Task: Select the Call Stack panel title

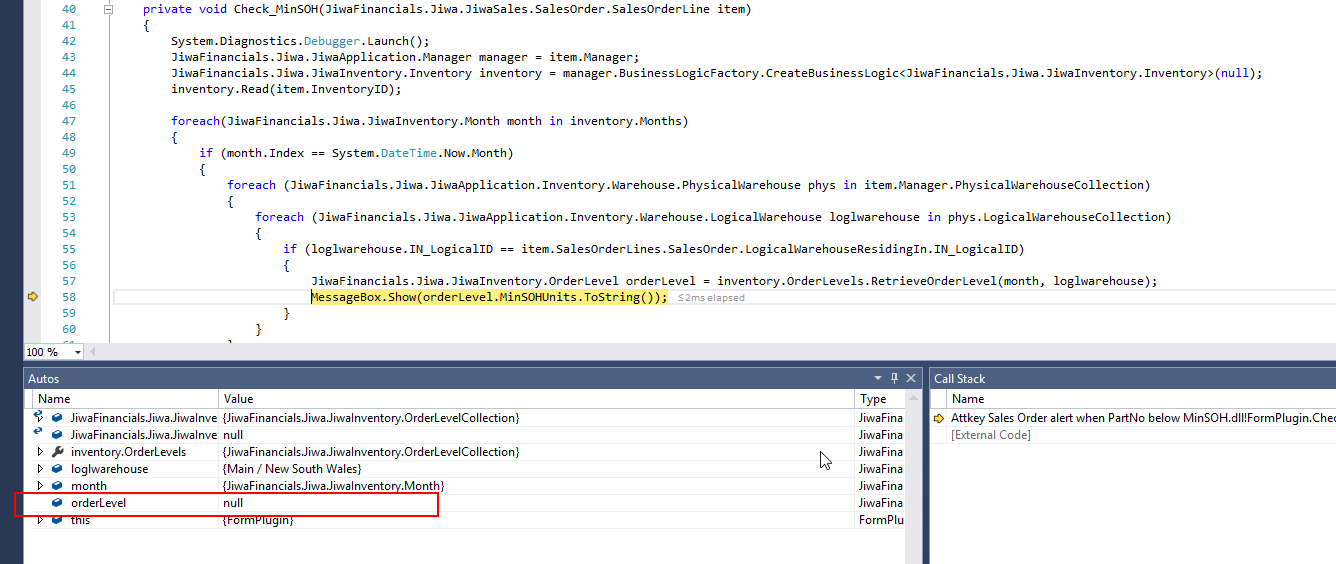Action: [959, 379]
